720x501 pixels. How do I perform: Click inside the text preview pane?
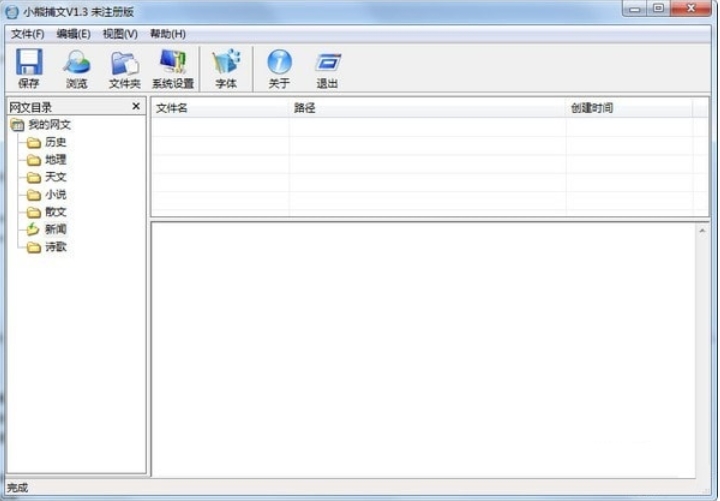click(x=423, y=350)
